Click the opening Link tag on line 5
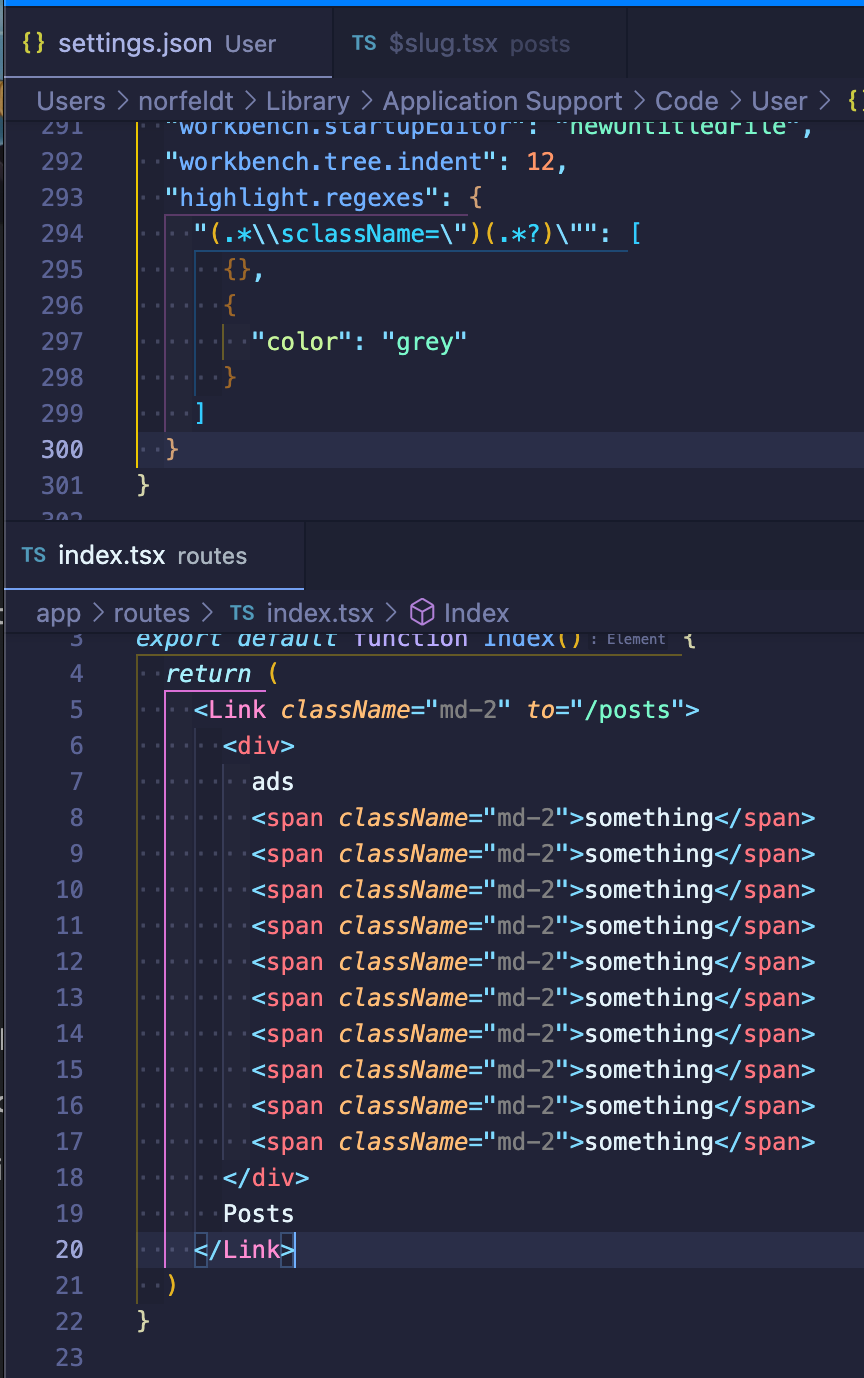The width and height of the screenshot is (864, 1378). (x=230, y=709)
